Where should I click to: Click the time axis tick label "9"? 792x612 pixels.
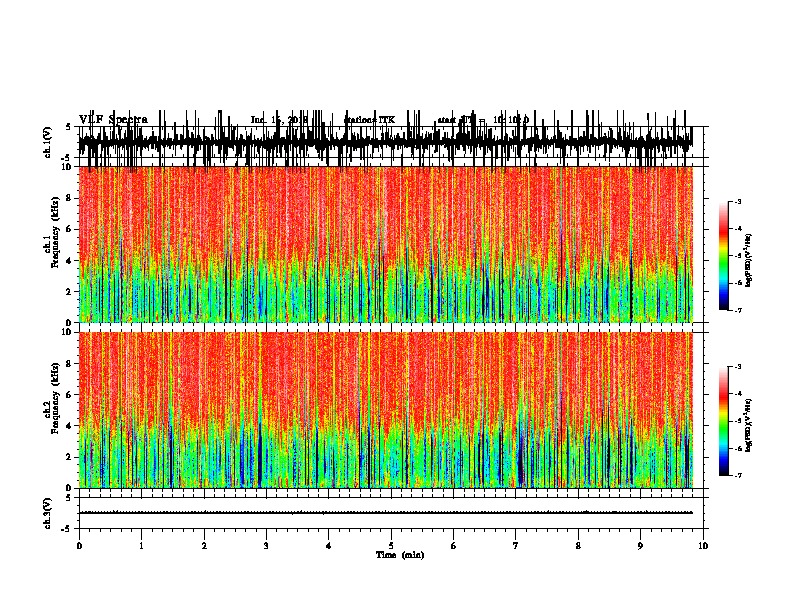(640, 546)
